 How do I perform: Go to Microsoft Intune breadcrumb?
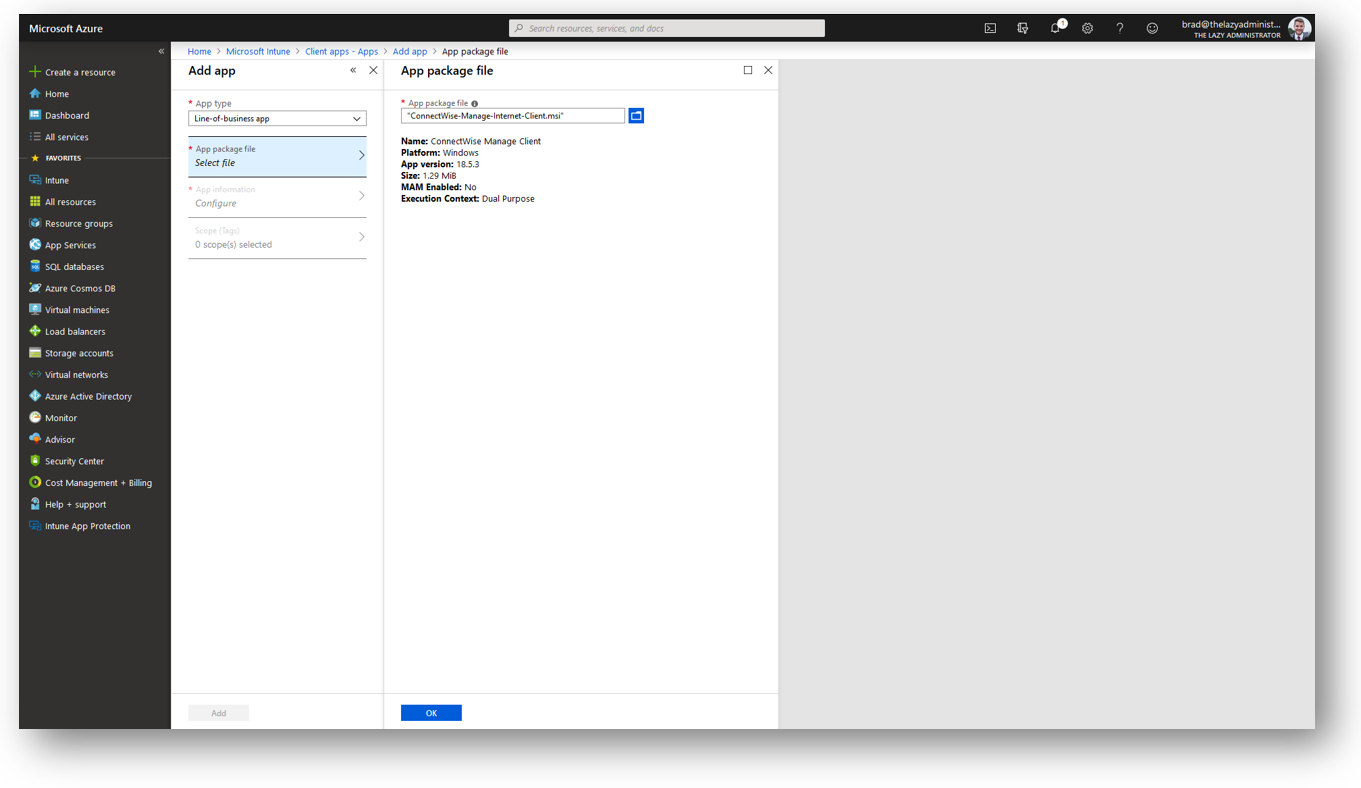(258, 51)
